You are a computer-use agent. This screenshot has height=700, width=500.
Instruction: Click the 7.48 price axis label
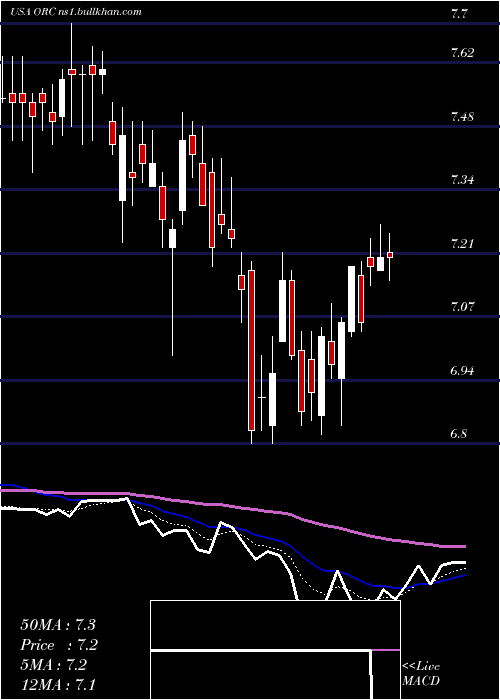[462, 117]
